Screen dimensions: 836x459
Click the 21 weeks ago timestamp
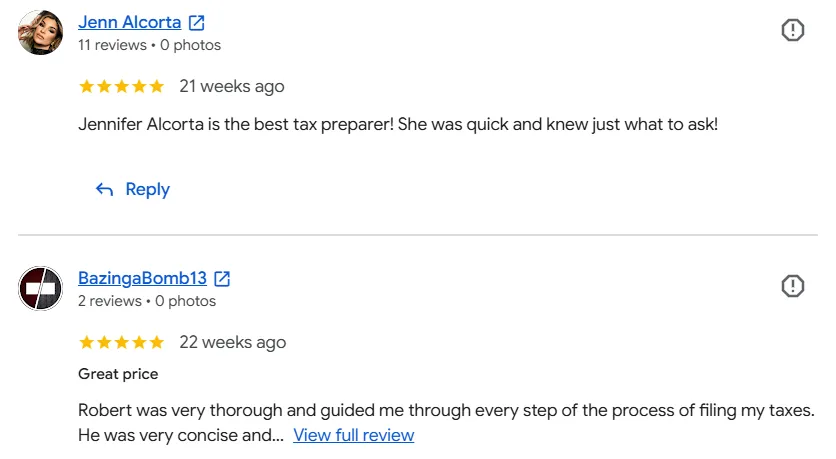[x=231, y=86]
